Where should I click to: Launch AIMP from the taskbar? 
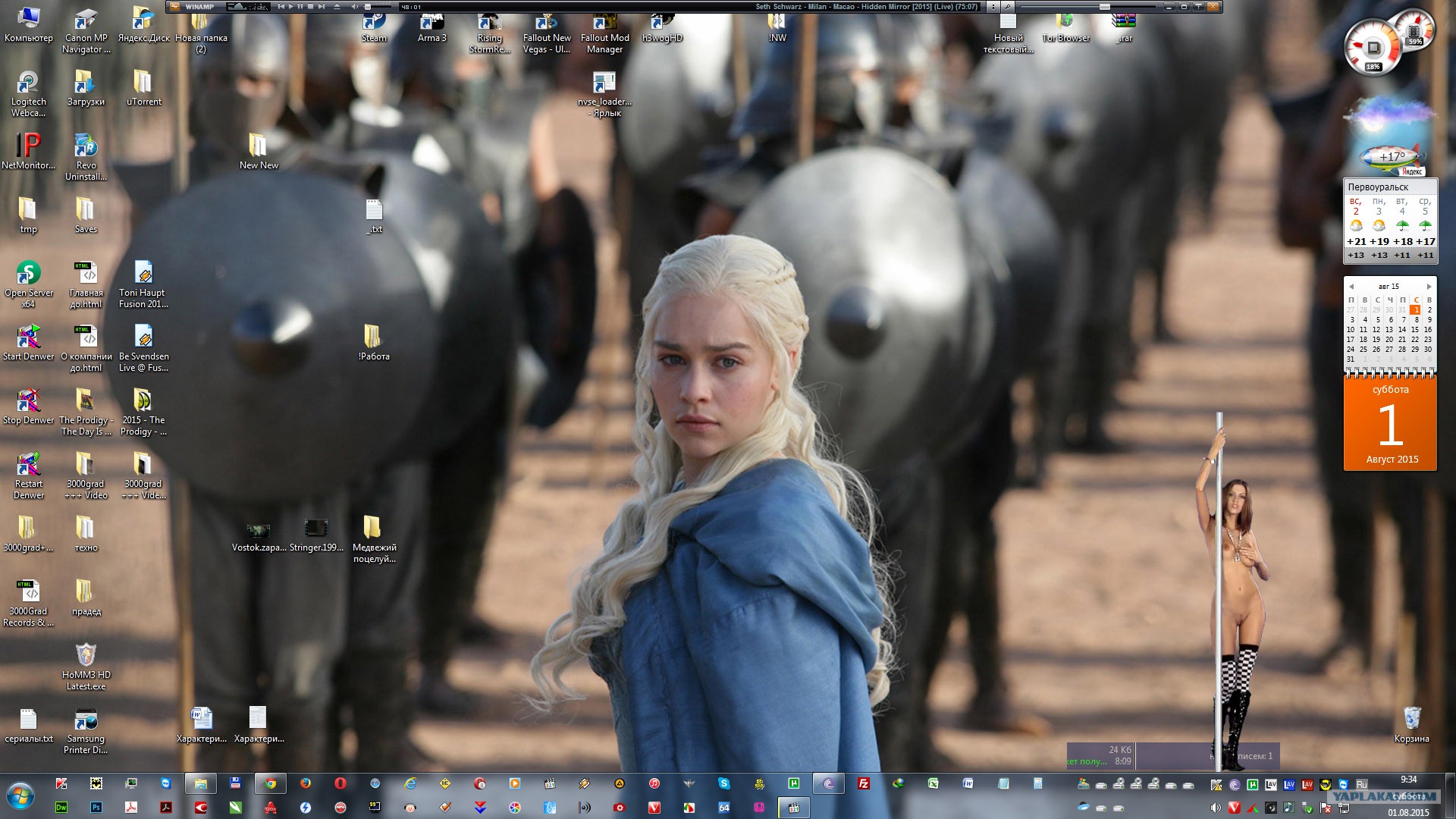tap(620, 783)
